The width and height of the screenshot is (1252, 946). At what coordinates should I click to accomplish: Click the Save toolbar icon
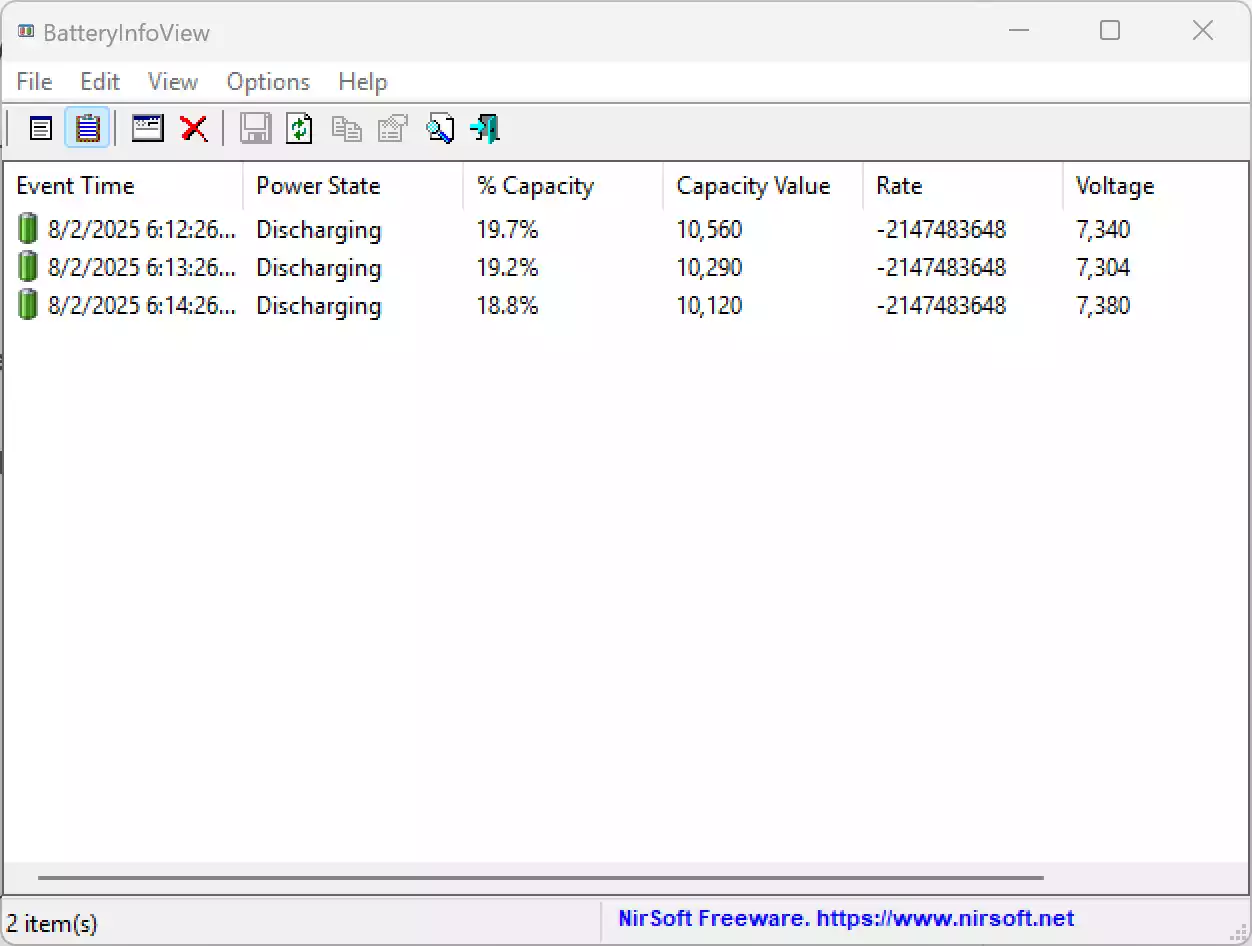255,128
